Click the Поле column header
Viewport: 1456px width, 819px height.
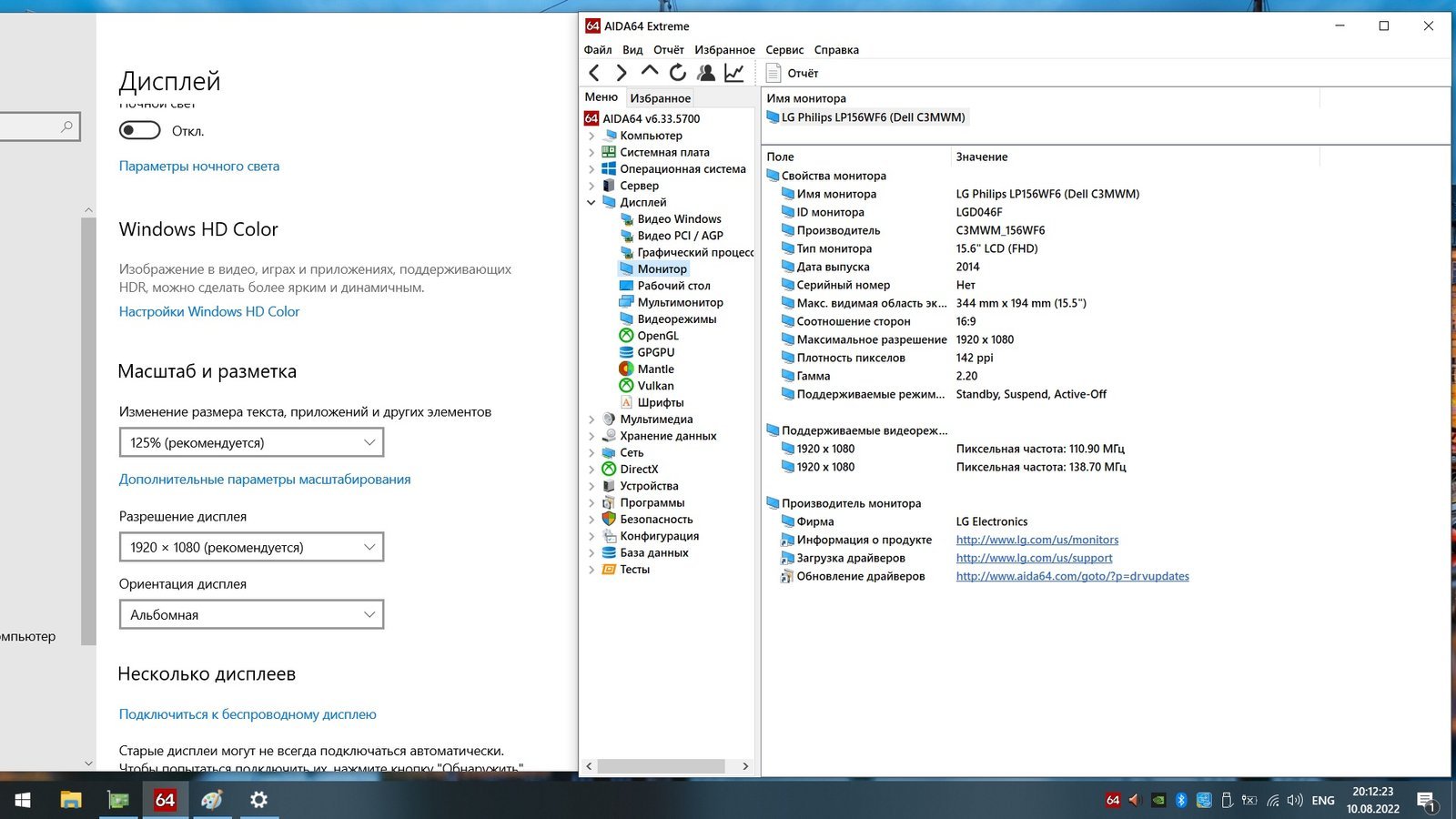coord(855,157)
